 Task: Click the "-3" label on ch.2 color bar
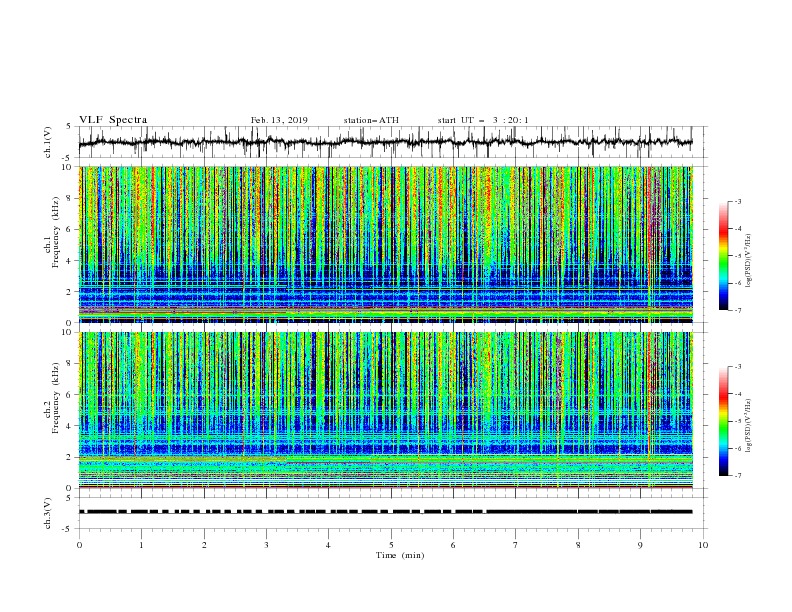(738, 367)
